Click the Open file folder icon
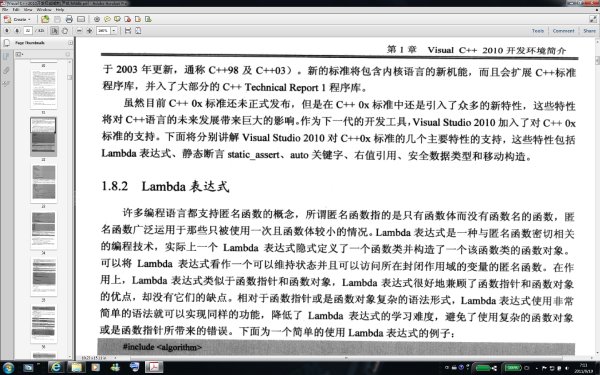Viewport: 600px width, 375px height. [45, 19]
